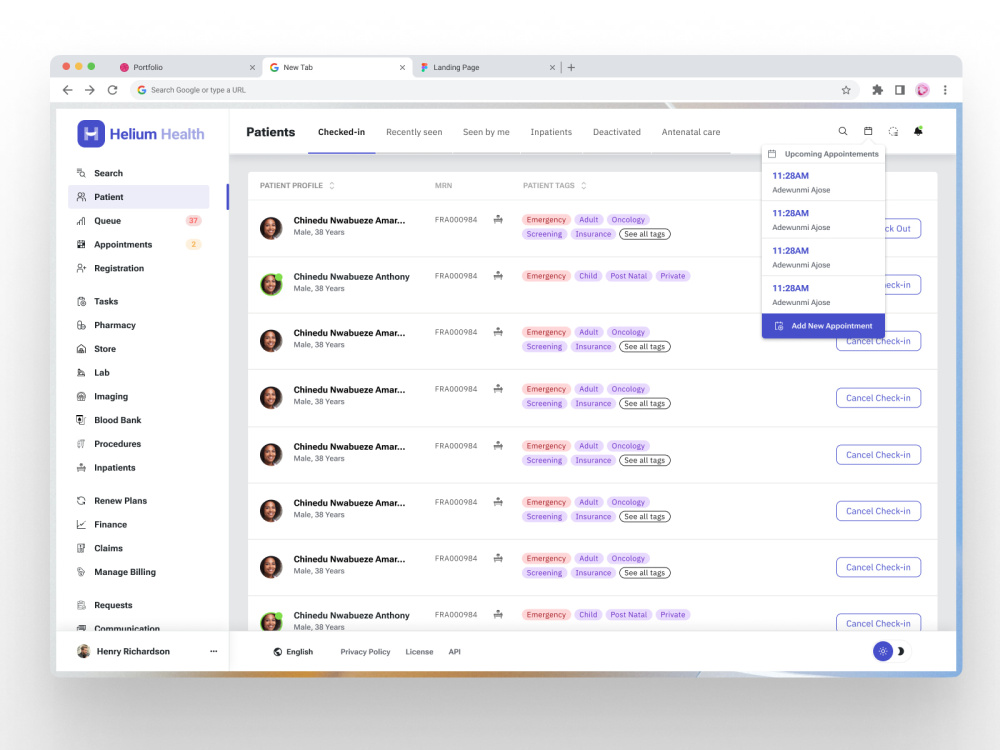Cancel Check-in for the fourth patient row
1000x750 pixels.
pos(878,398)
